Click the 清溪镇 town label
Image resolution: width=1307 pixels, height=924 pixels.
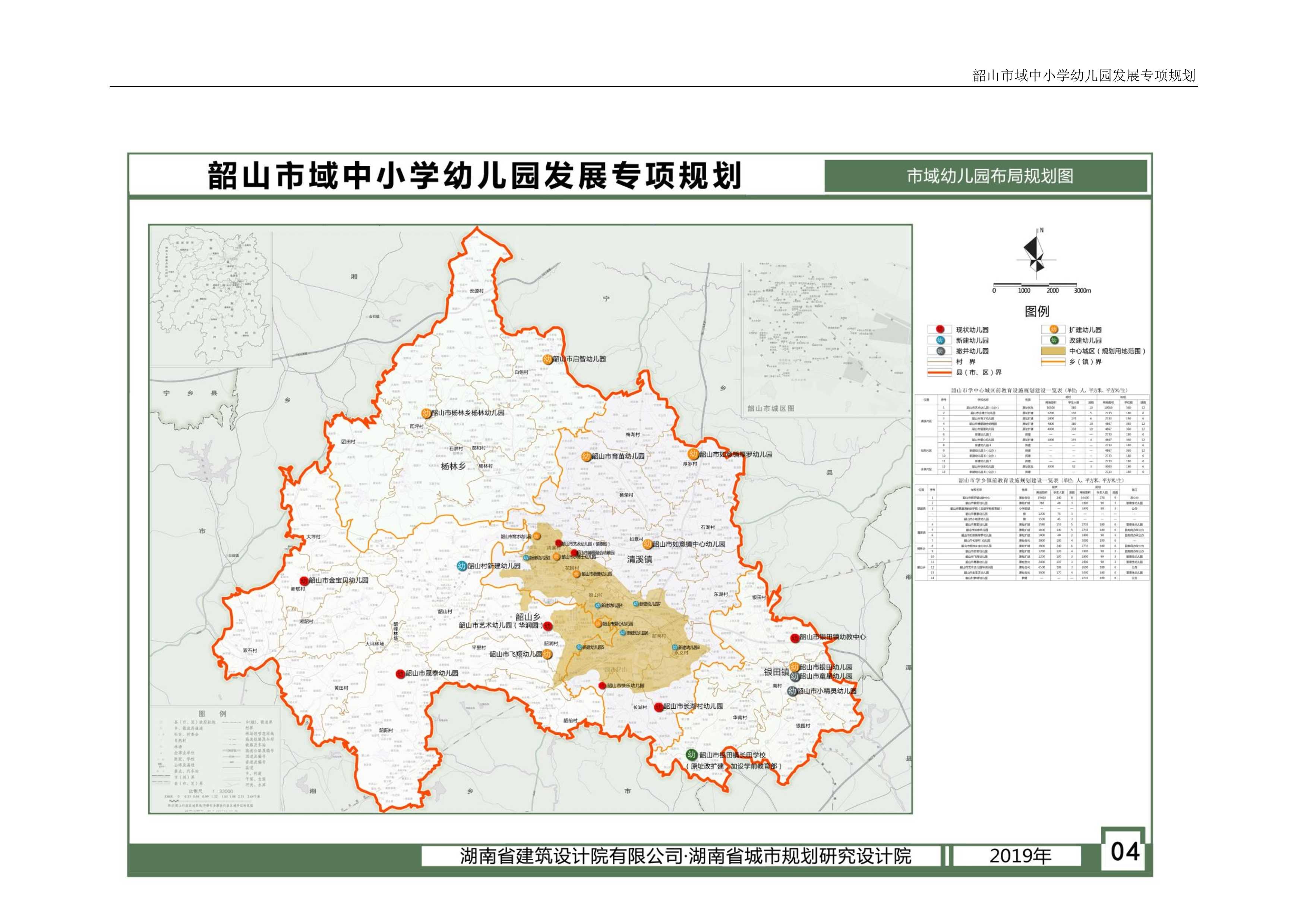click(639, 560)
